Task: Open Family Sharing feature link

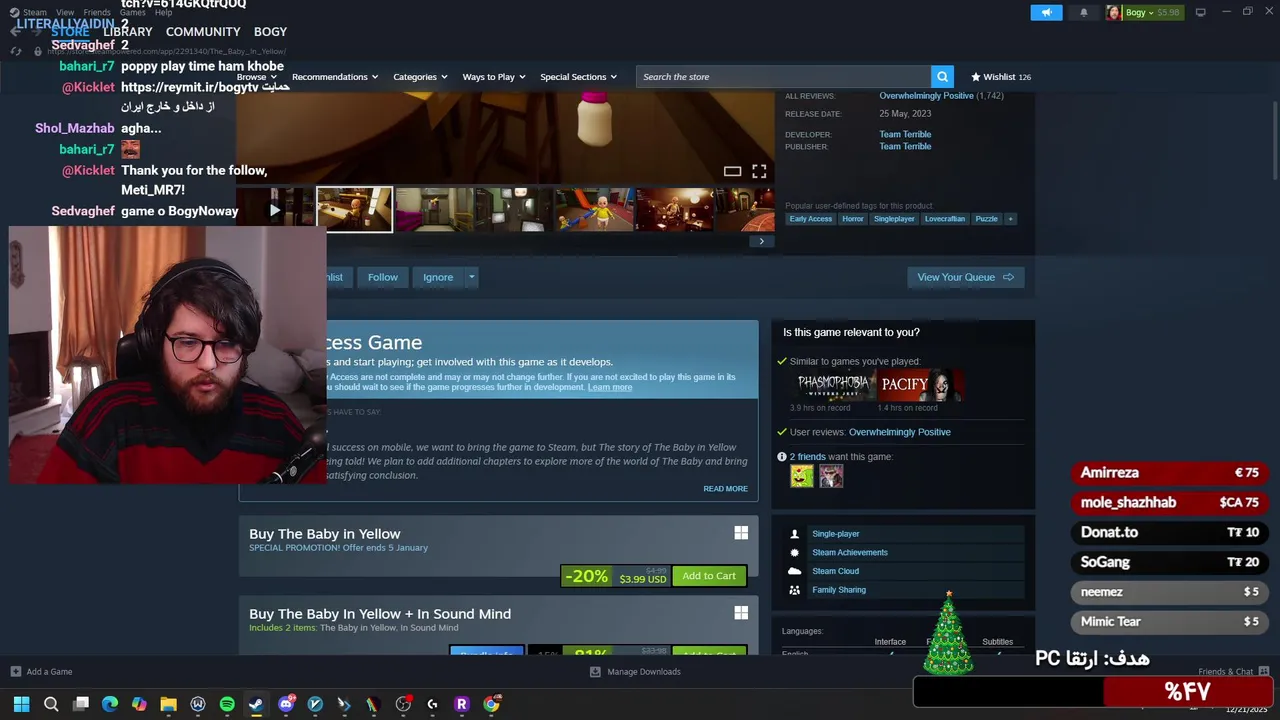Action: point(839,590)
